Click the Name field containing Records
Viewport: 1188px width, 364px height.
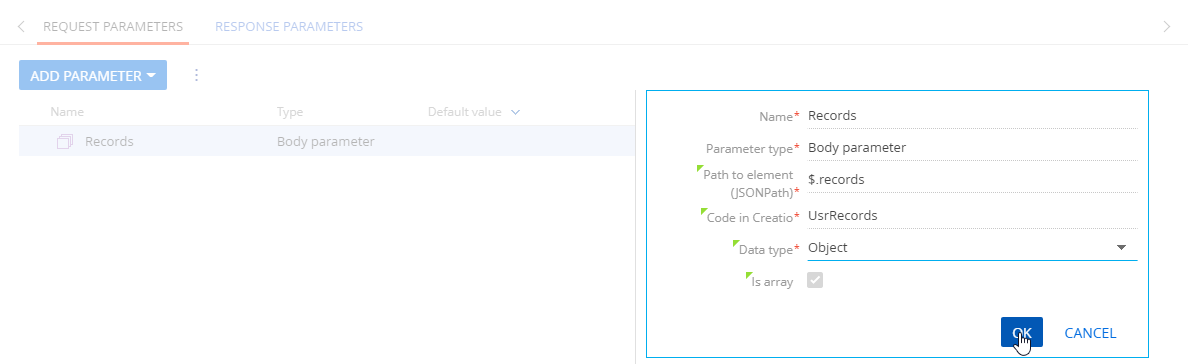972,117
